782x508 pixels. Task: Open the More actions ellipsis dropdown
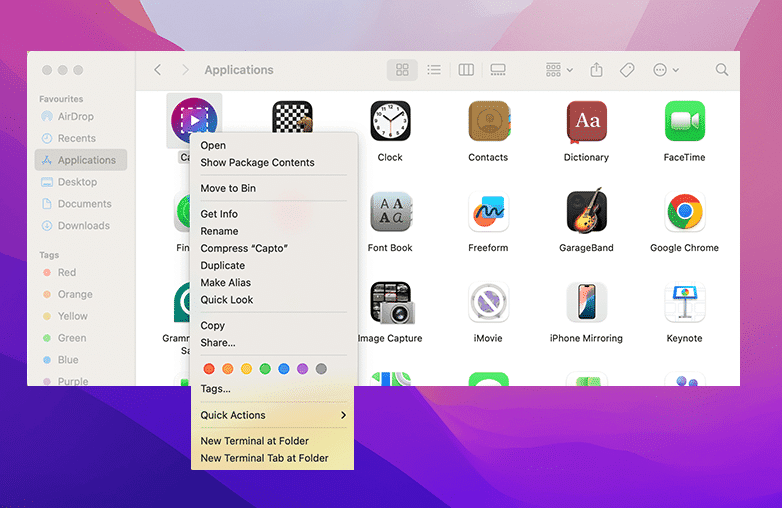pos(666,70)
